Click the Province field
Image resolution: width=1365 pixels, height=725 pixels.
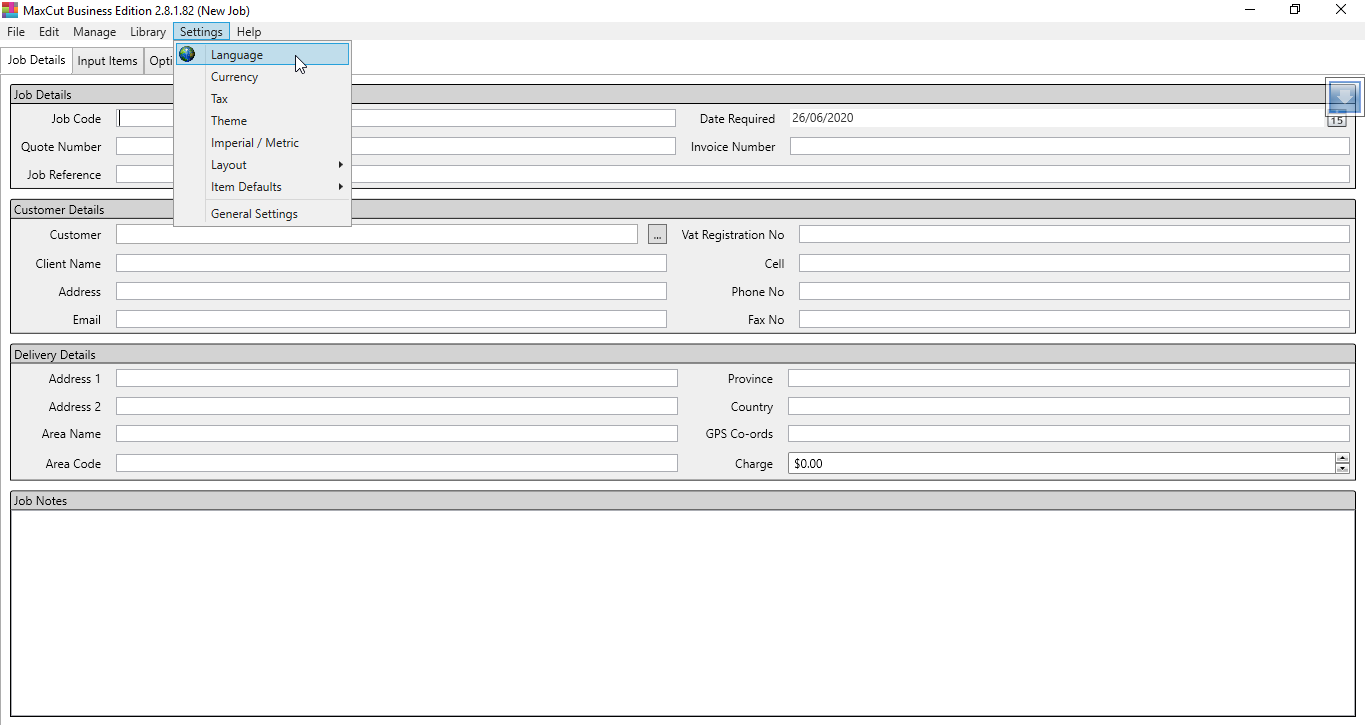[1069, 378]
